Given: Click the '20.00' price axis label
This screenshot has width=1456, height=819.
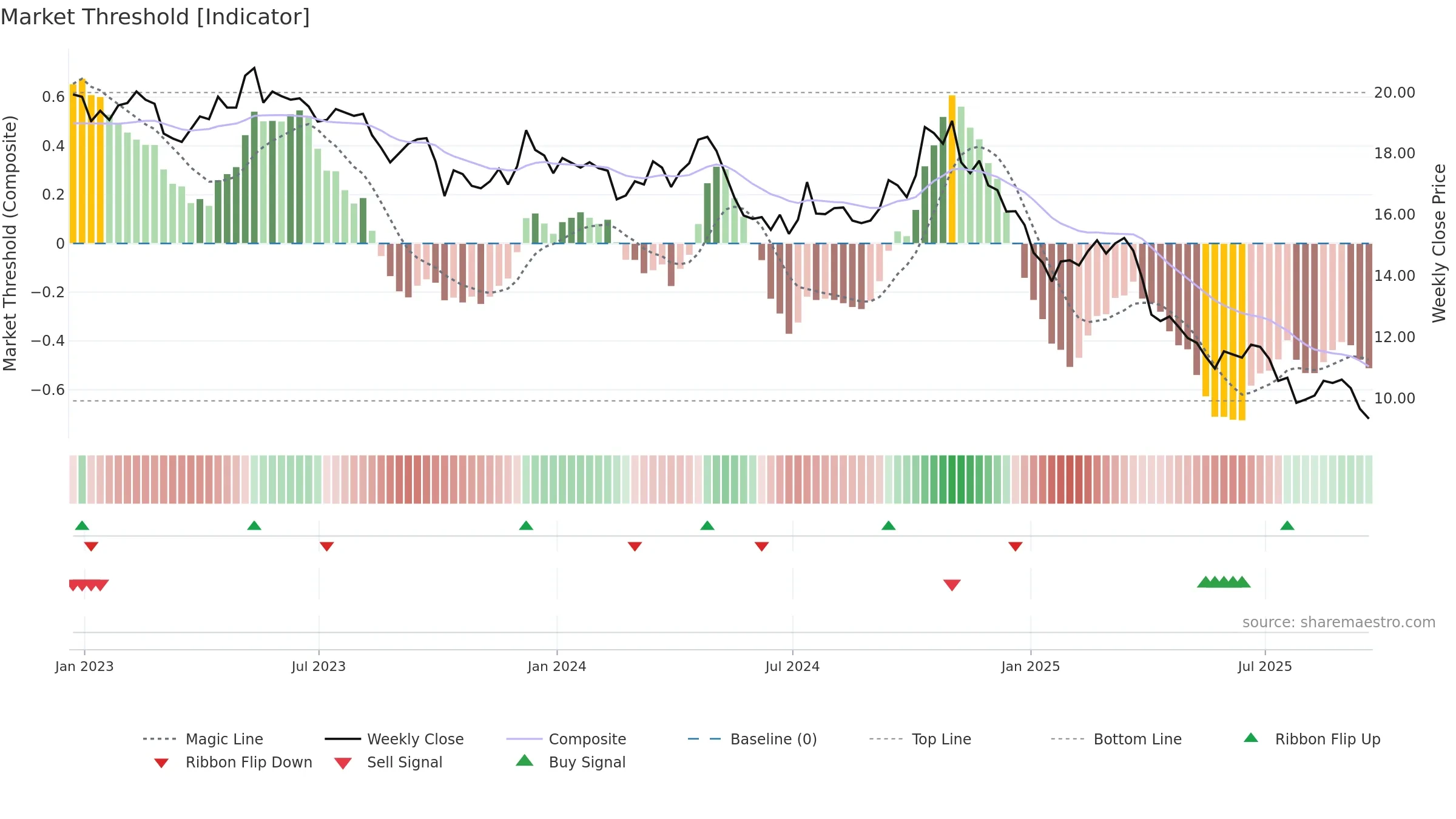Looking at the screenshot, I should tap(1395, 93).
